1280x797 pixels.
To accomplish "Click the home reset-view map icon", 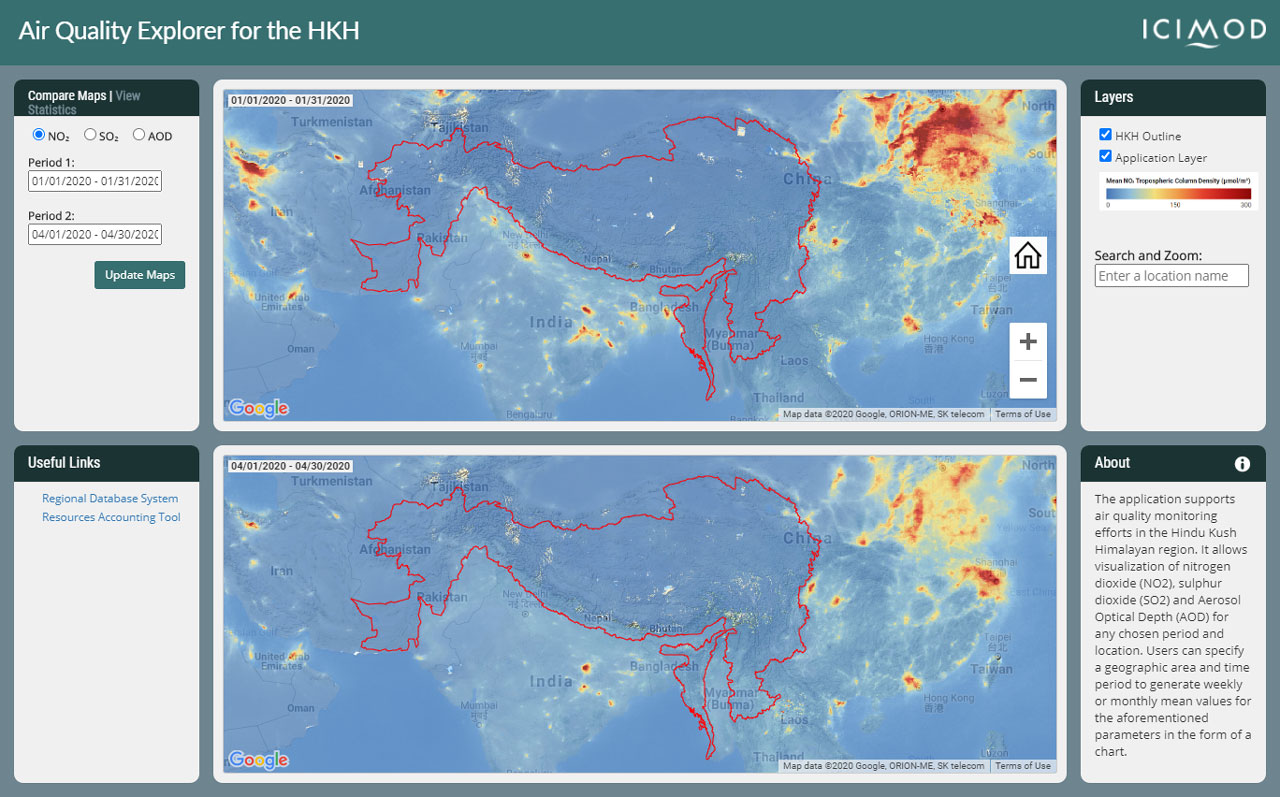I will click(x=1028, y=256).
